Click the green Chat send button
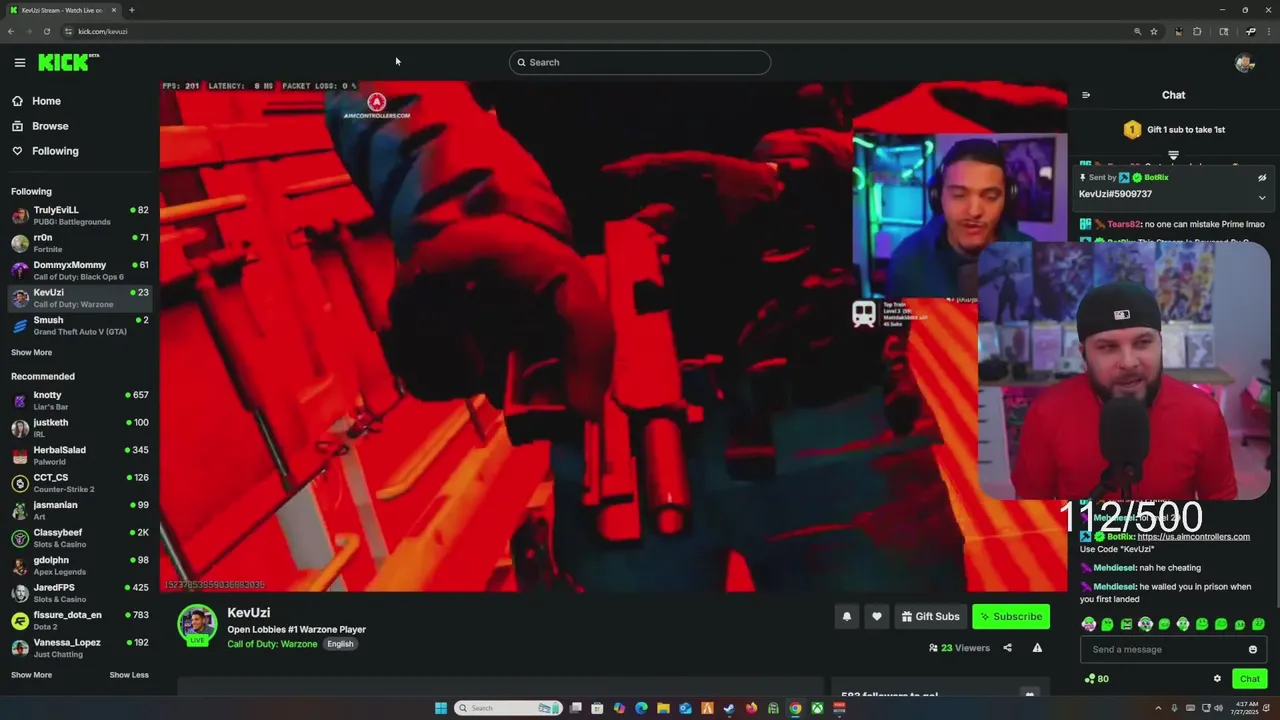Viewport: 1280px width, 720px height. coord(1250,679)
